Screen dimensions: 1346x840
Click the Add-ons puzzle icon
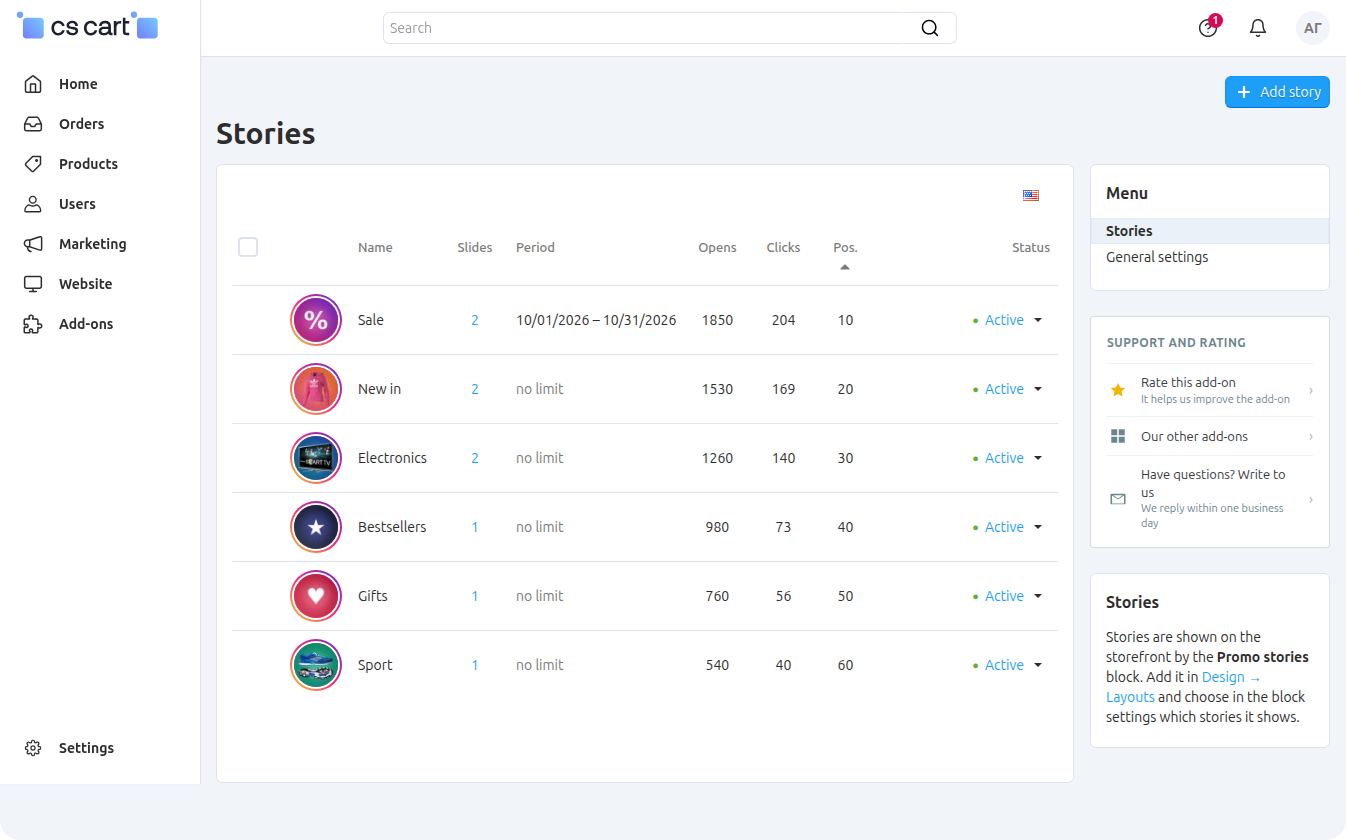click(x=33, y=324)
